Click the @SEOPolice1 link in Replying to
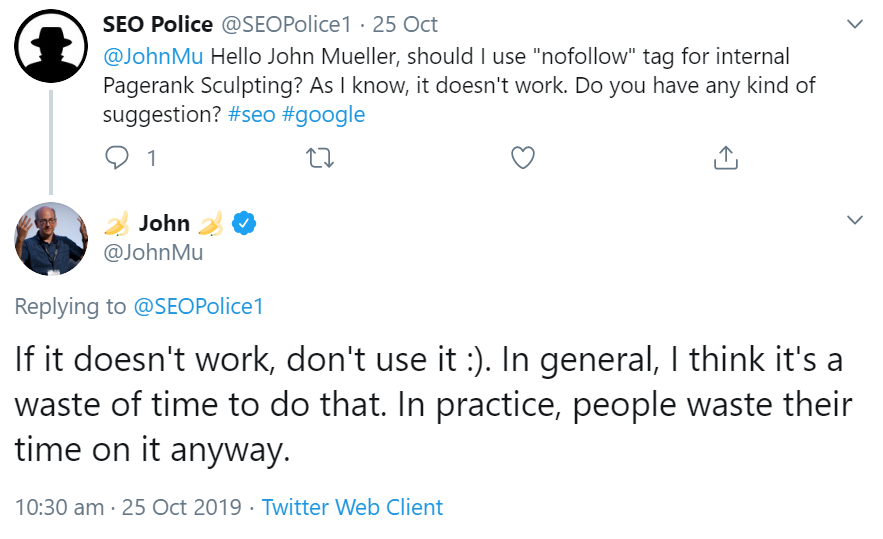Screen dimensions: 883x539 point(198,306)
